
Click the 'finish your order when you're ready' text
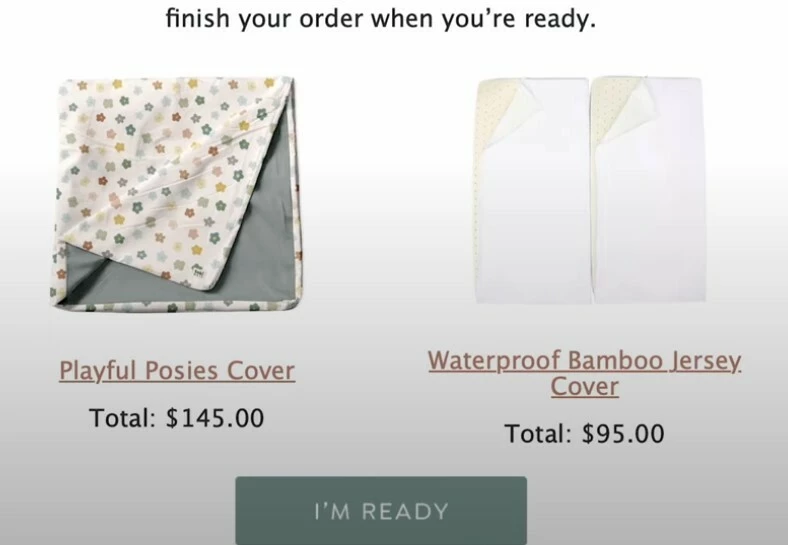click(381, 19)
